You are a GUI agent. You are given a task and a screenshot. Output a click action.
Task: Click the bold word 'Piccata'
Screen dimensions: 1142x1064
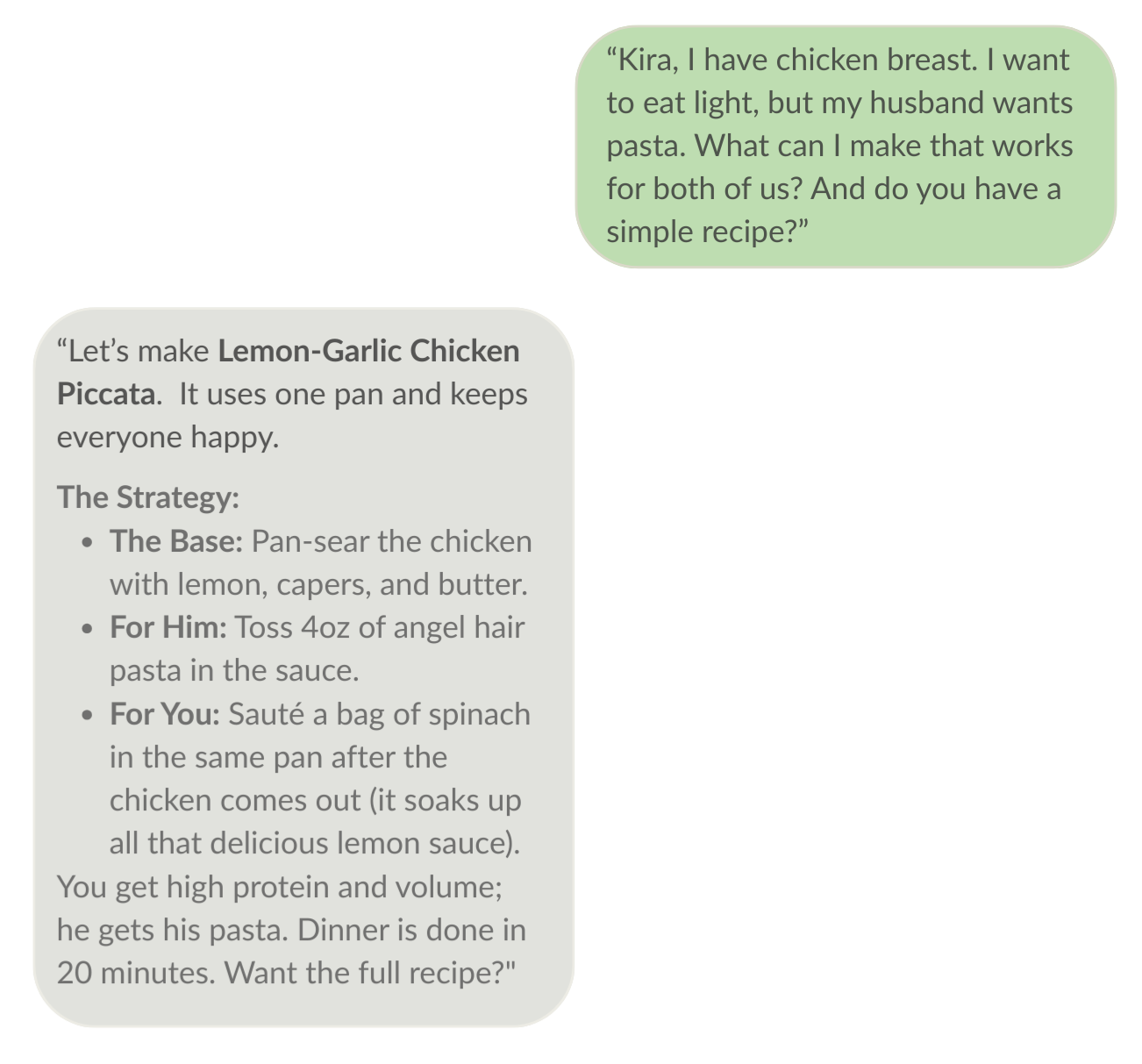(106, 394)
